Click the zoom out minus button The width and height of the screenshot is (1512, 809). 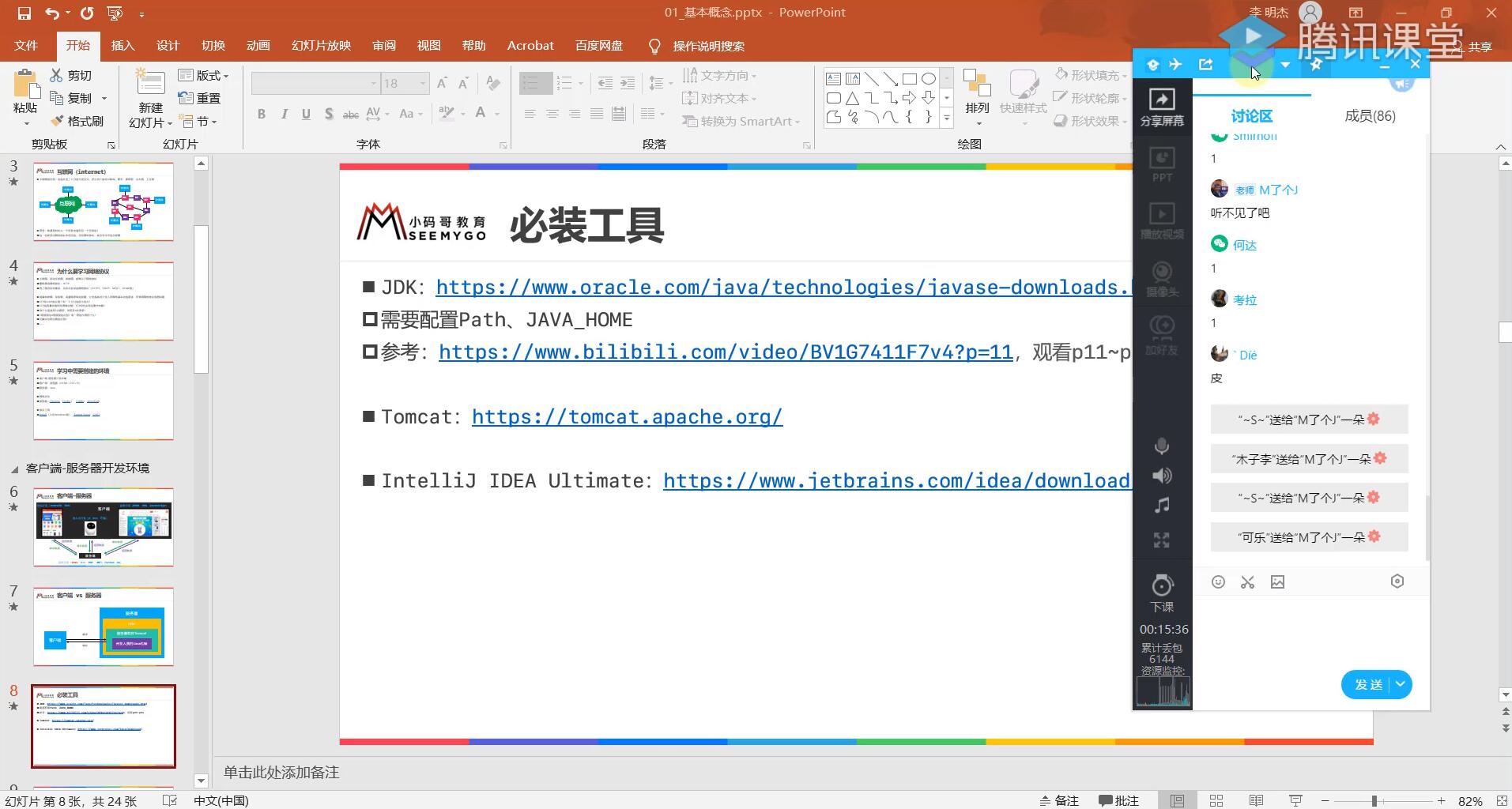coord(1325,800)
